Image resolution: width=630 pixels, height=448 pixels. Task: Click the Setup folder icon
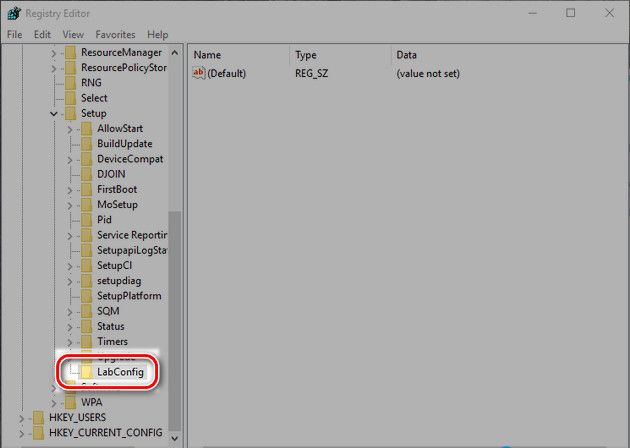click(x=71, y=113)
